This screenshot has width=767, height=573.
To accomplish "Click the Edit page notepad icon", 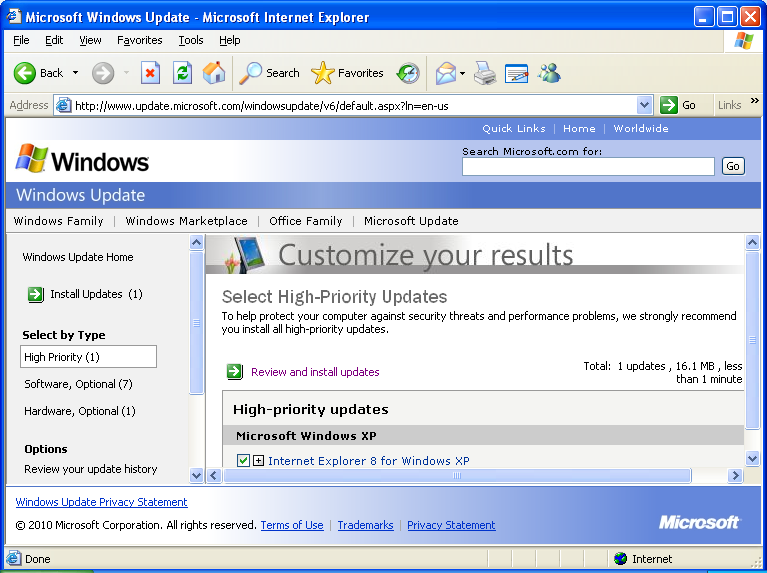I will click(x=517, y=73).
